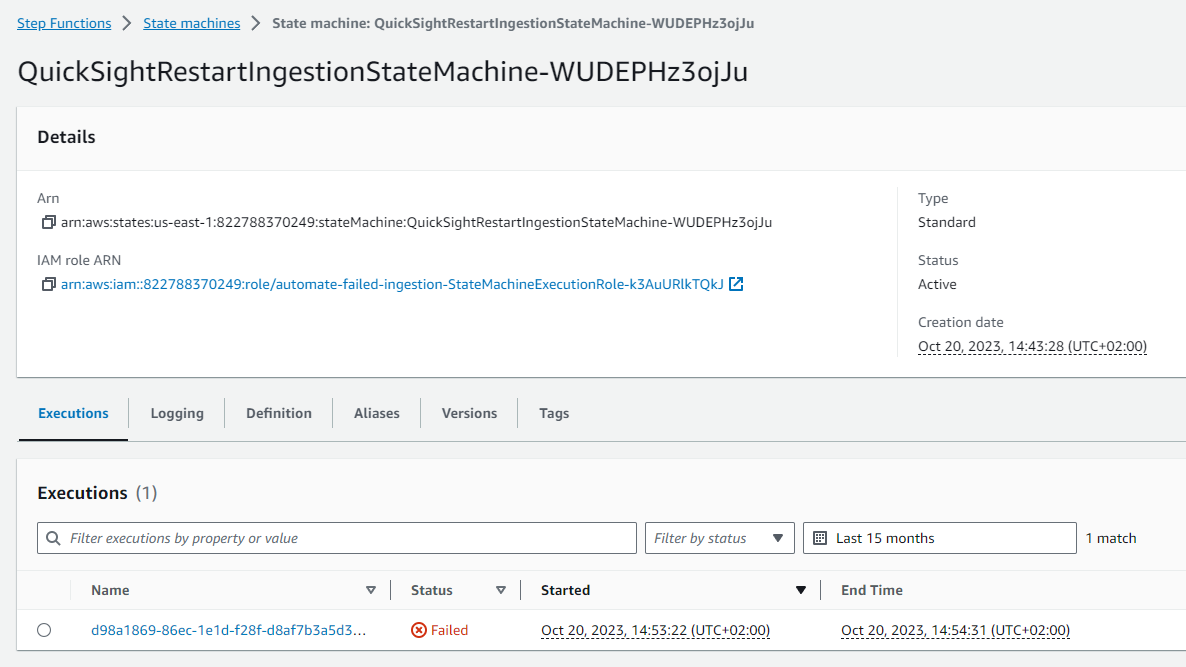Click the QuickSightRestartIngestionStateMachine page title

pos(383,71)
